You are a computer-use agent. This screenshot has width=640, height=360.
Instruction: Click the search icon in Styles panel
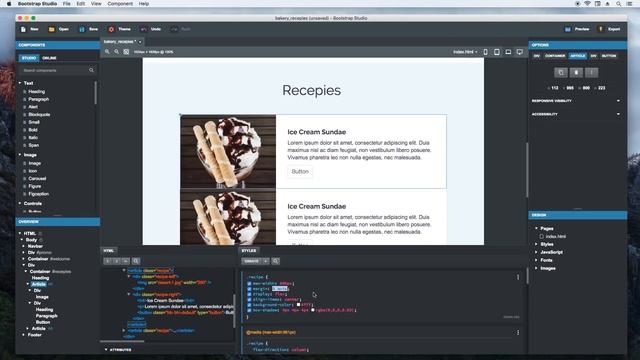click(276, 261)
